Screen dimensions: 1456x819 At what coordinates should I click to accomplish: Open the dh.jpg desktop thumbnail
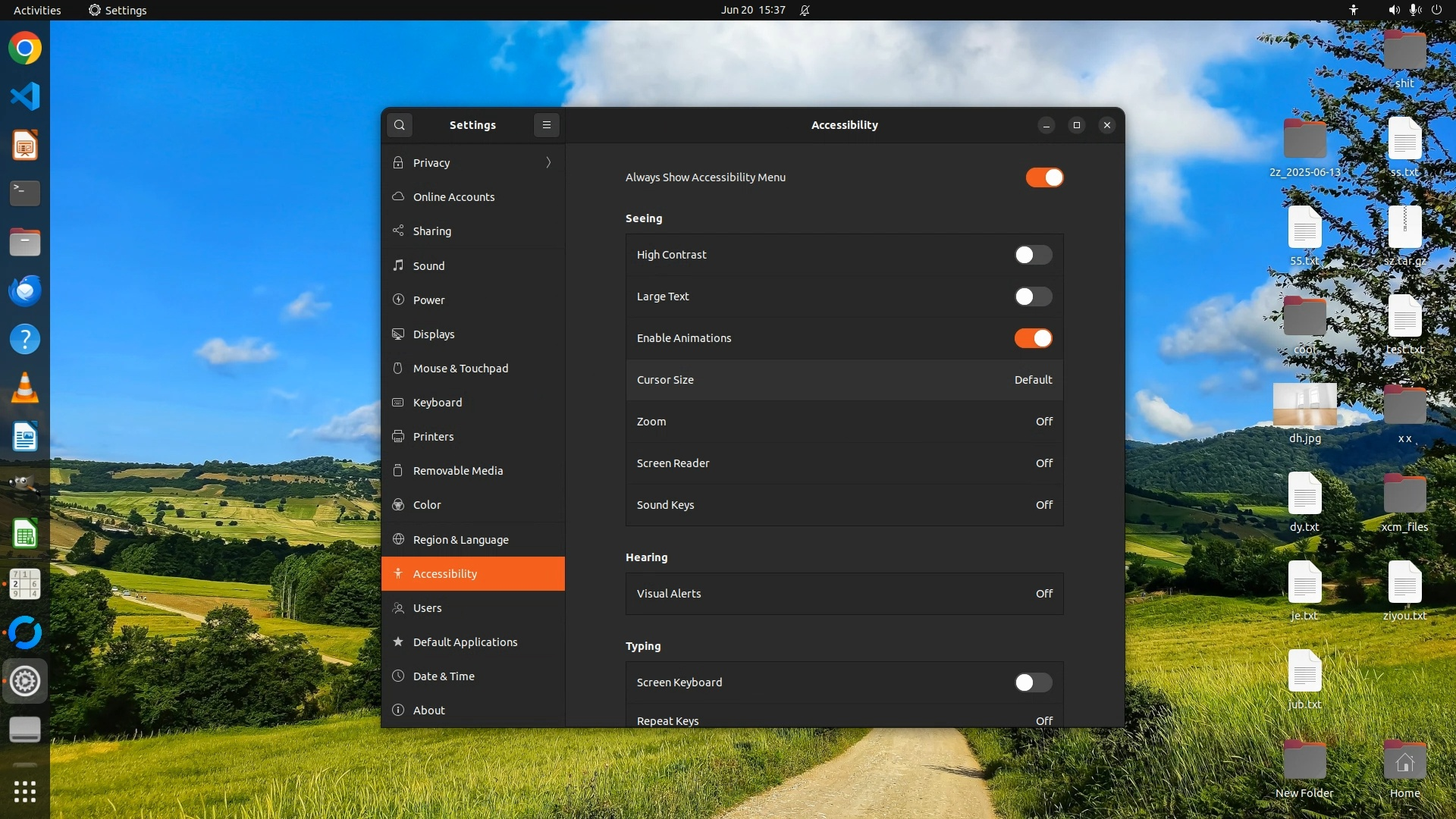(1304, 405)
